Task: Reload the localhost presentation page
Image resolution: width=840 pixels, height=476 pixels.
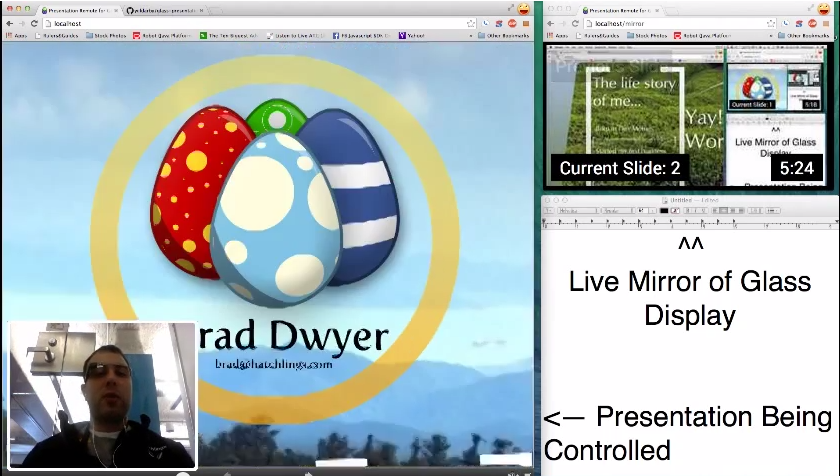Action: (x=34, y=24)
